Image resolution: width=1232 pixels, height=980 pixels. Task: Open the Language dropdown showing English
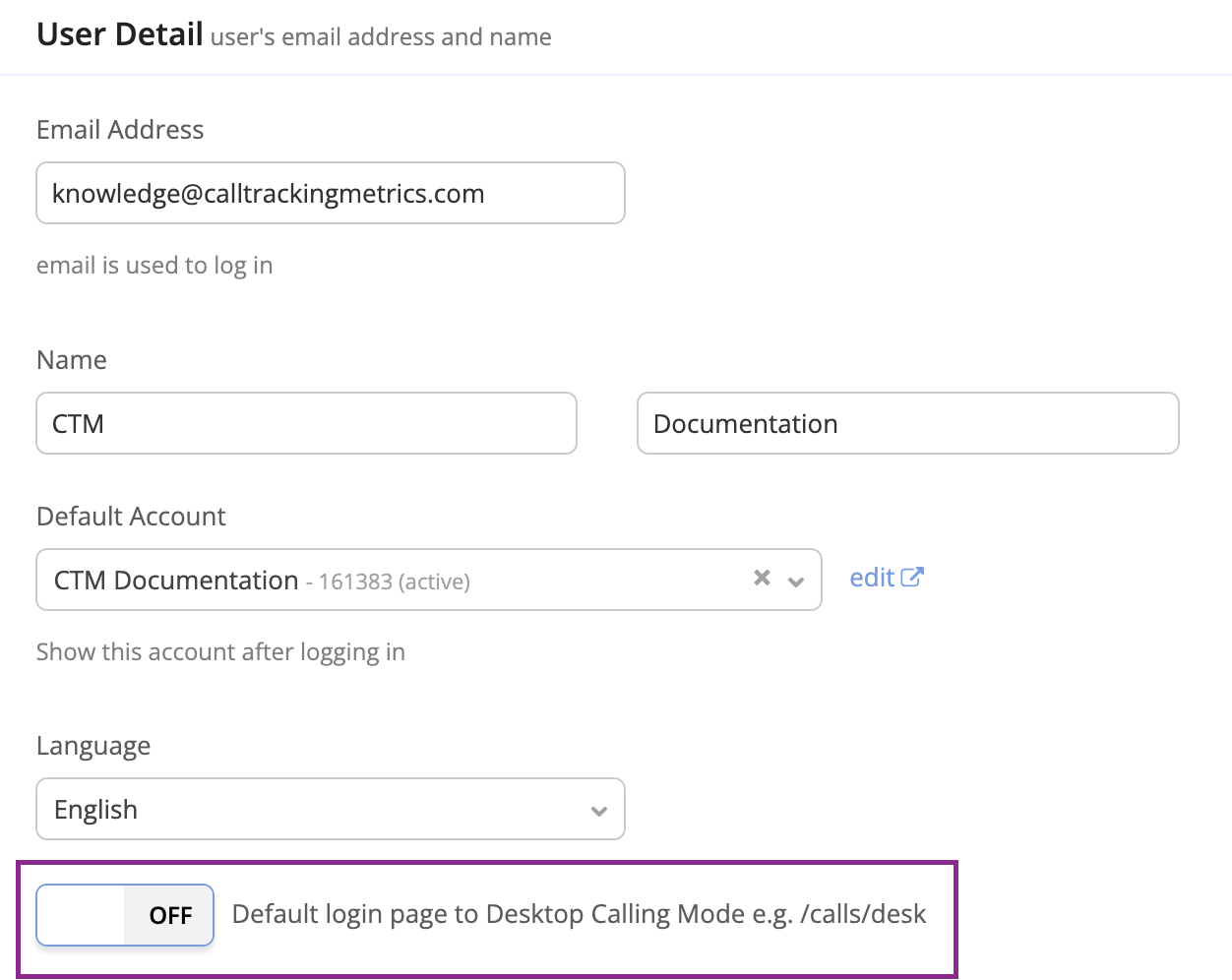[x=330, y=810]
